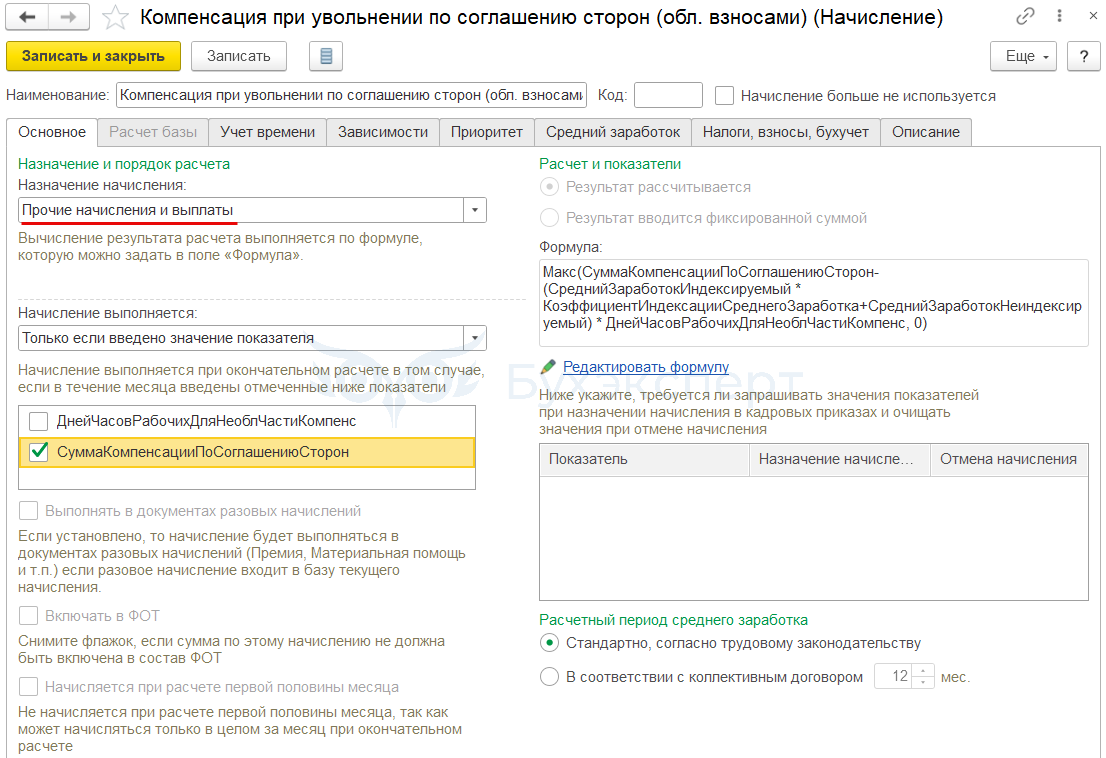Viewport: 1106px width, 758px height.
Task: Open the Приоритет tab
Action: tap(487, 132)
